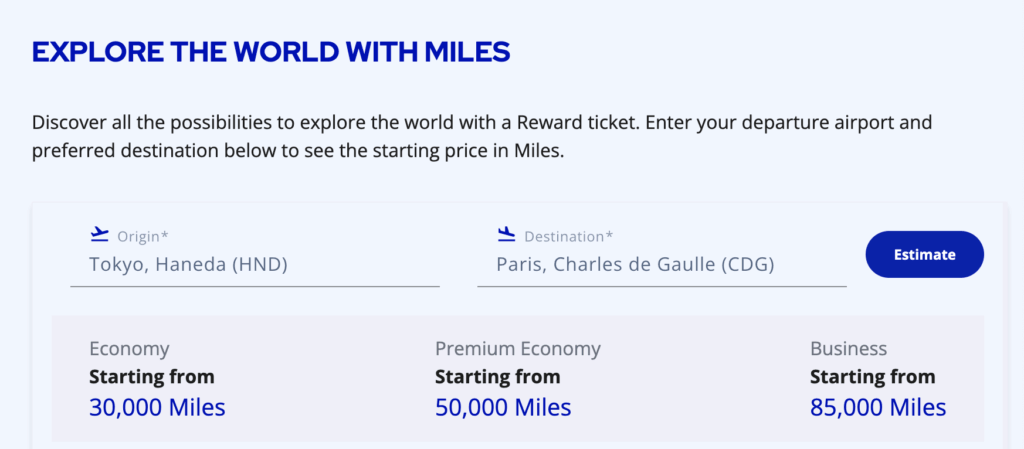Click the Reward ticket description paragraph
Image resolution: width=1024 pixels, height=449 pixels.
482,139
